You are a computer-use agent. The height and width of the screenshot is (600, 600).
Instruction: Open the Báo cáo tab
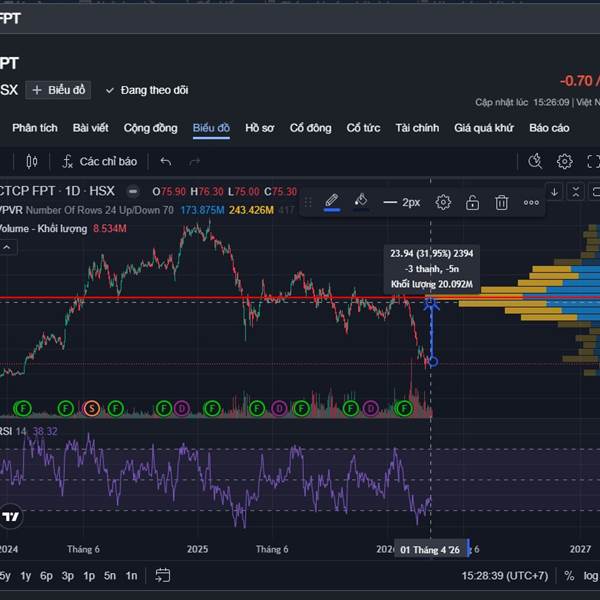tap(549, 128)
